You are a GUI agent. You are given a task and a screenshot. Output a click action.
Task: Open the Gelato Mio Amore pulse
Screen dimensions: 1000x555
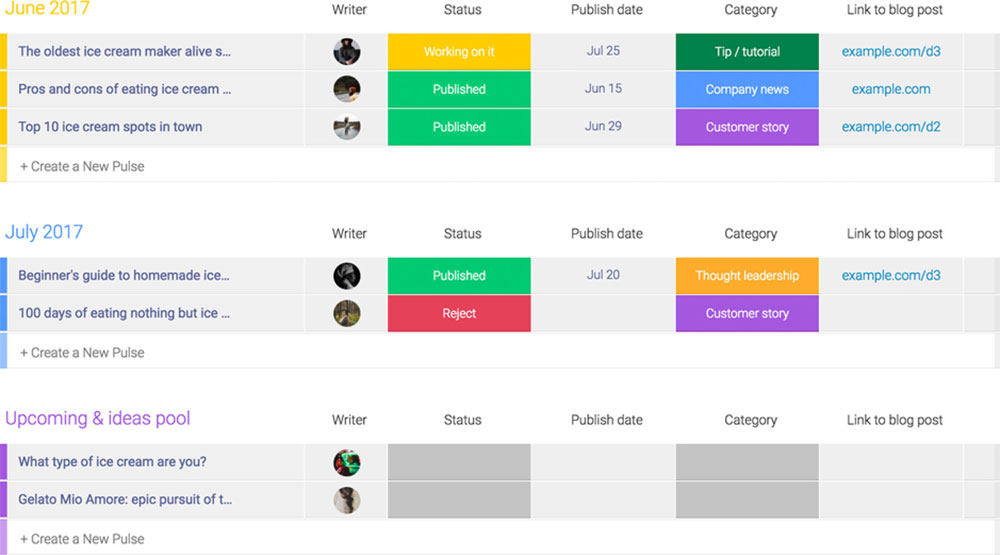pos(125,500)
